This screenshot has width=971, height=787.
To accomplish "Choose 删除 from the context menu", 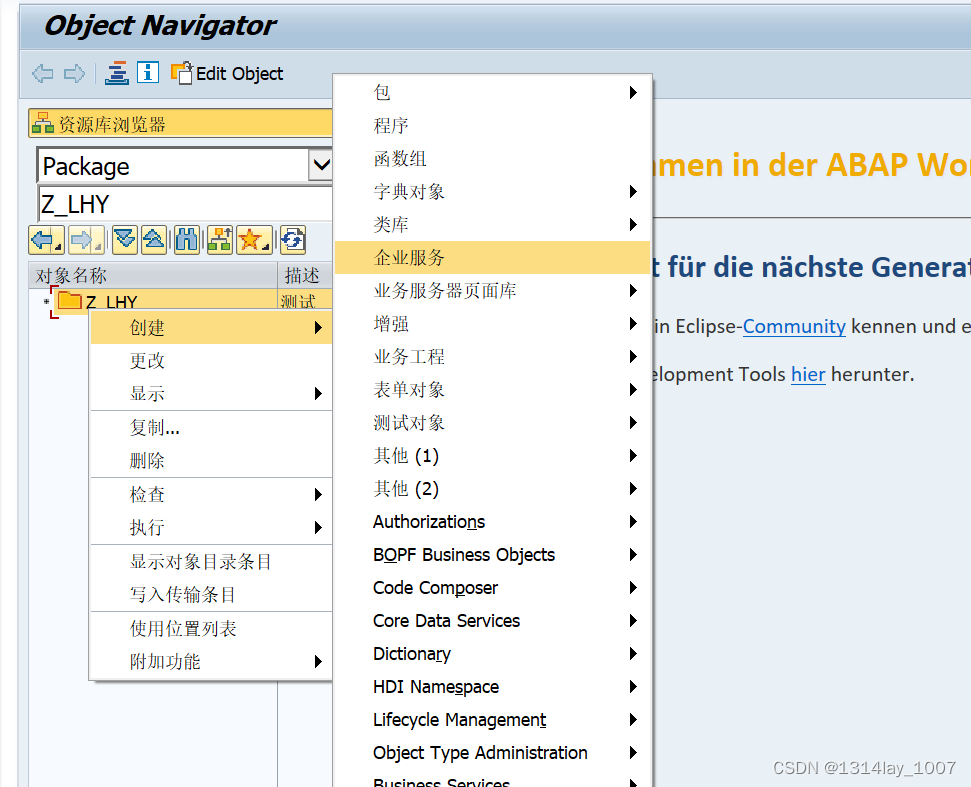I will point(211,460).
